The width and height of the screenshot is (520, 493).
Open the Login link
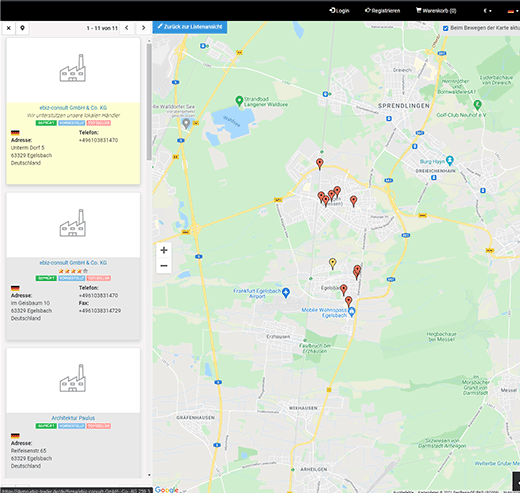pyautogui.click(x=339, y=11)
